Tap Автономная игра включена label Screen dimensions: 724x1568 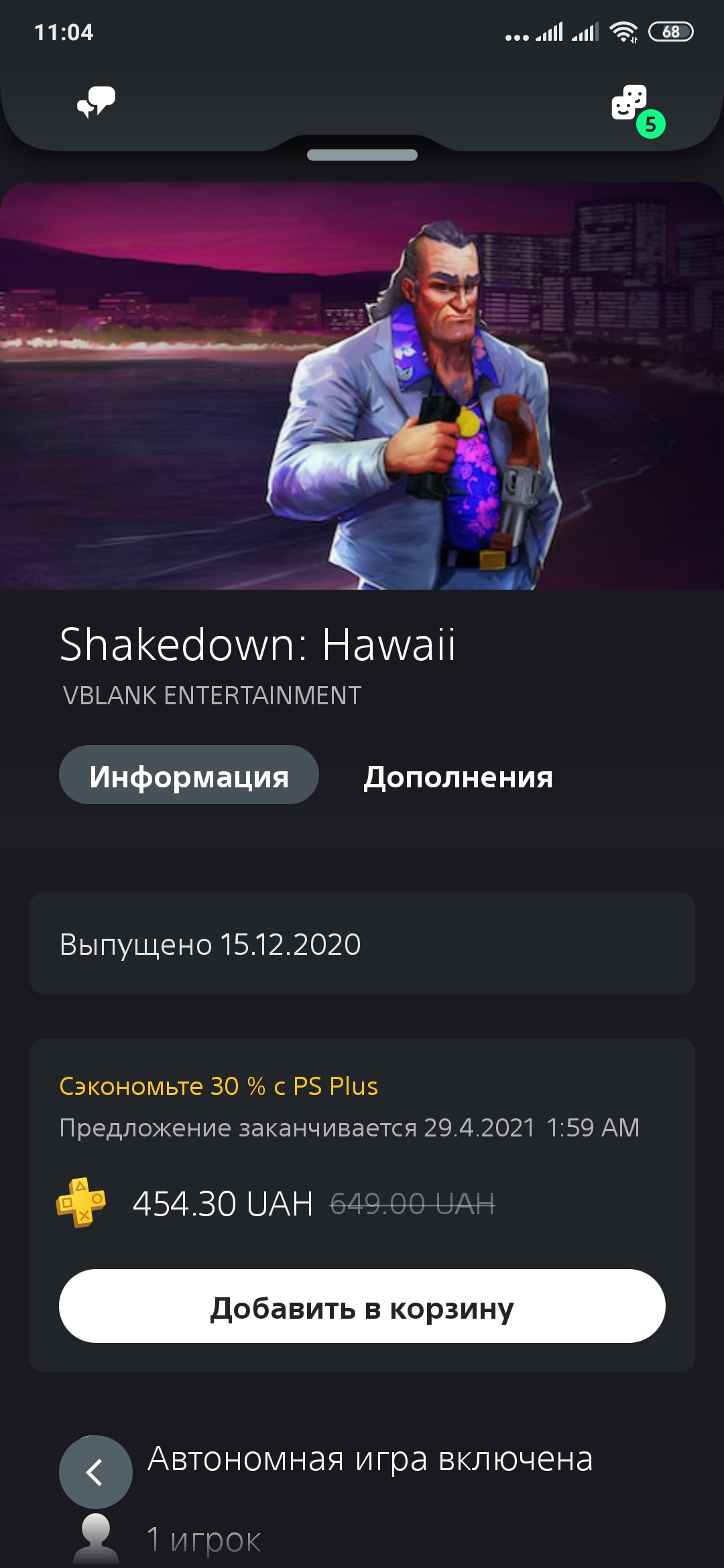click(371, 1459)
